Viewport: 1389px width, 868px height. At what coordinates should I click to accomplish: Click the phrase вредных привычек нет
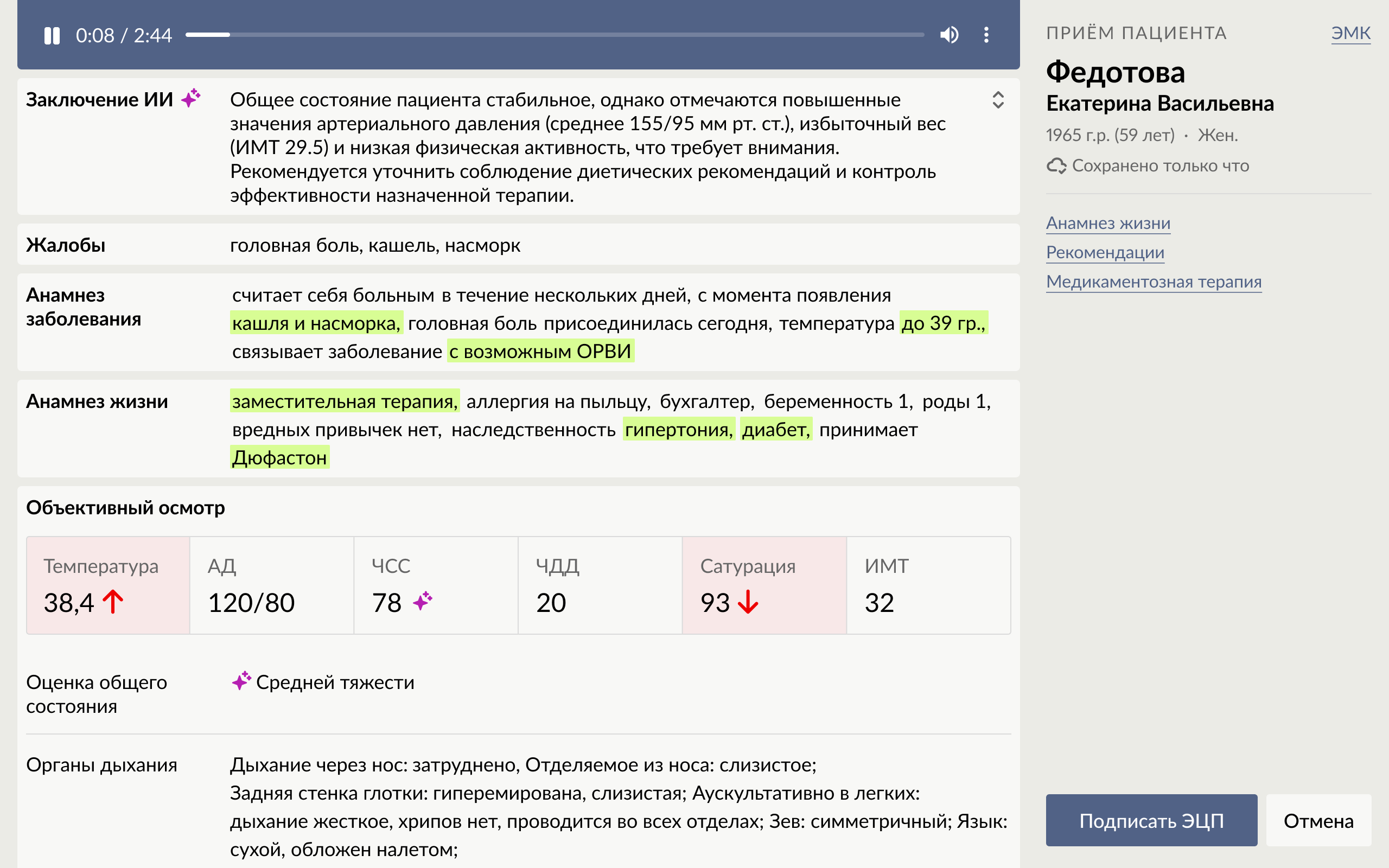(x=337, y=430)
